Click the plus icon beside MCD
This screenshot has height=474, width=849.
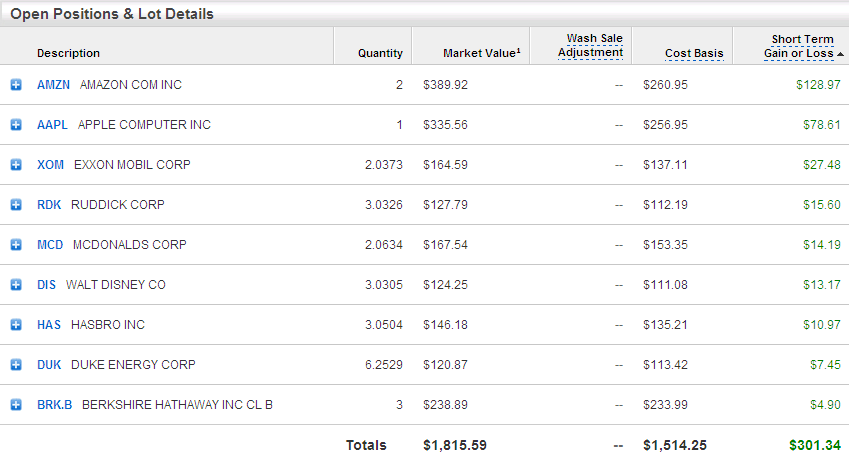click(x=16, y=245)
